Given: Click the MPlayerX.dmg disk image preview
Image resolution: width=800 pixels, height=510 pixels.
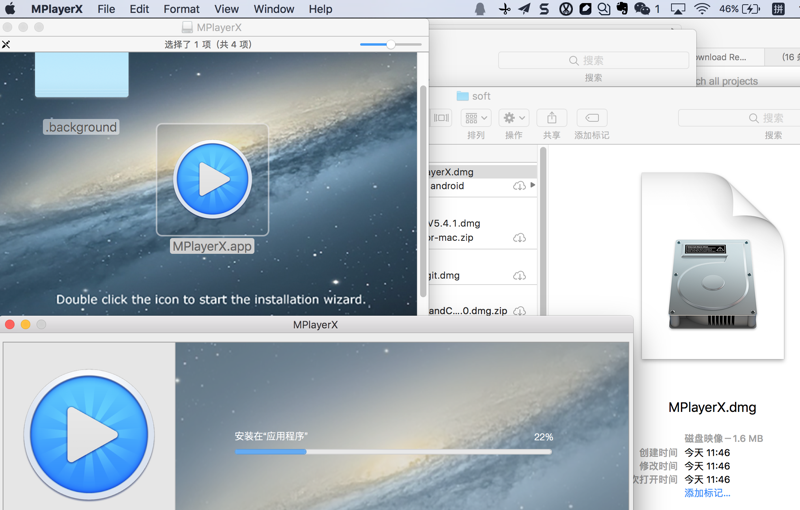Looking at the screenshot, I should point(713,266).
